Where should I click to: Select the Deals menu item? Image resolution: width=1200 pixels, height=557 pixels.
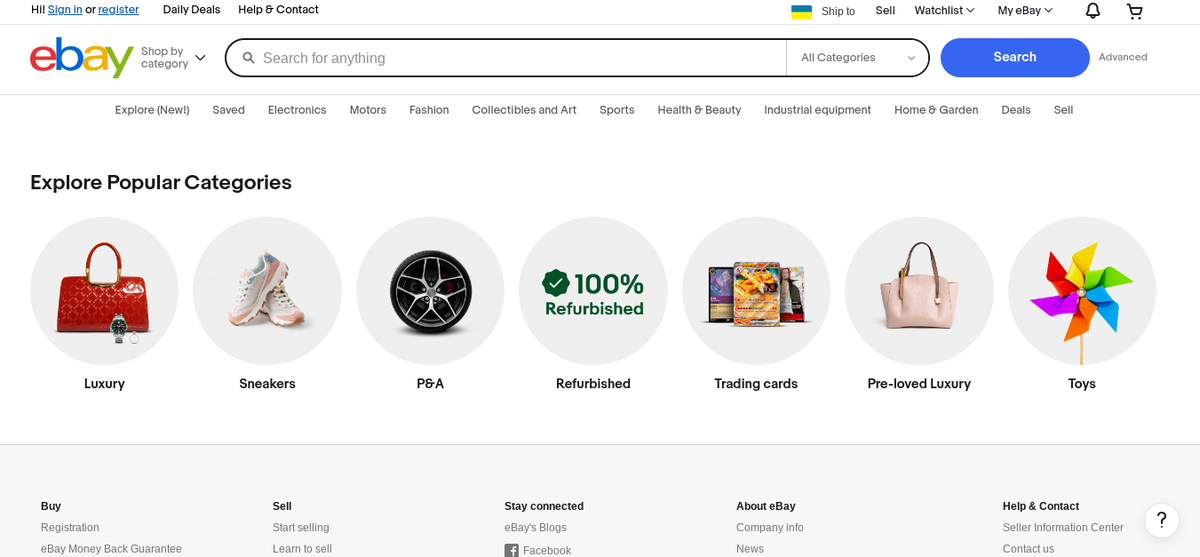[x=1016, y=110]
